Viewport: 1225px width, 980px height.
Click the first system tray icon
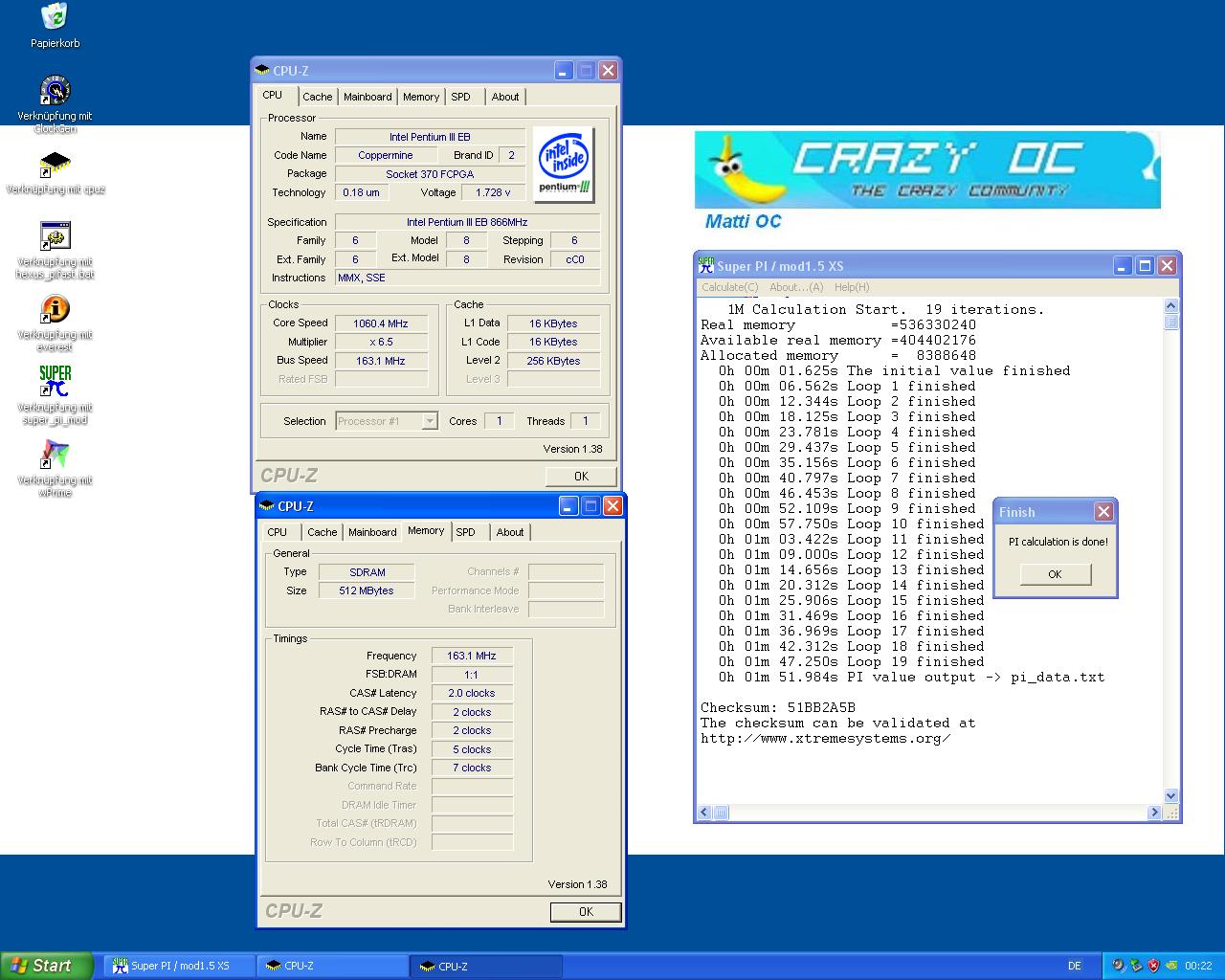coord(1119,966)
